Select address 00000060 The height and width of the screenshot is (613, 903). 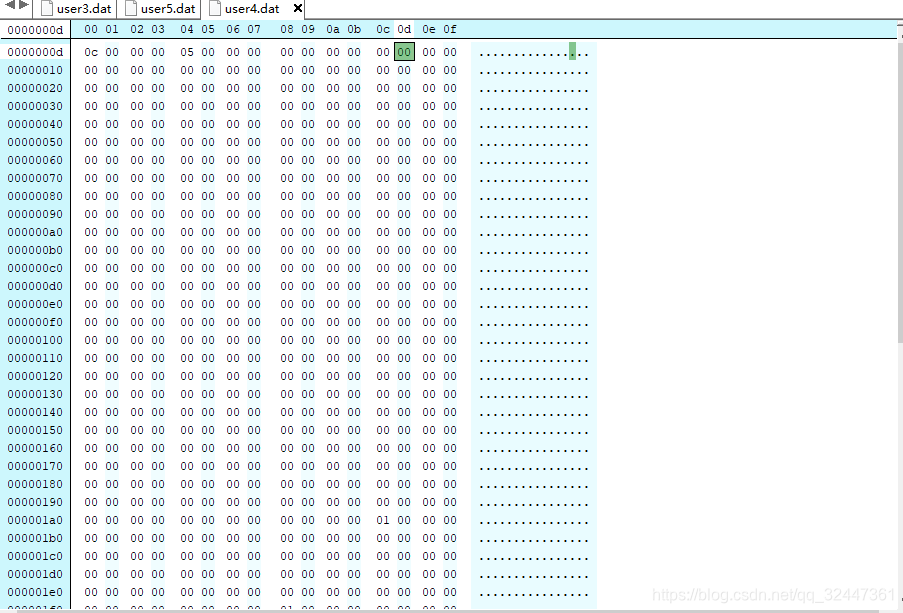(35, 160)
